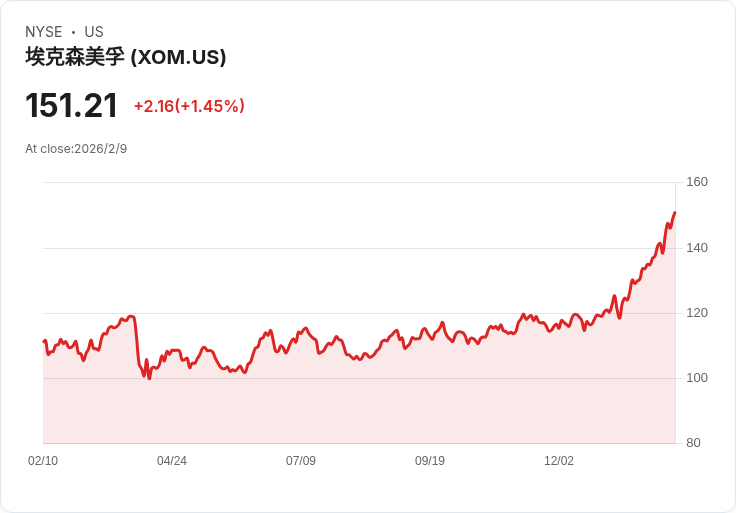The image size is (736, 513).
Task: Select the 02/10 date on x-axis
Action: click(43, 461)
